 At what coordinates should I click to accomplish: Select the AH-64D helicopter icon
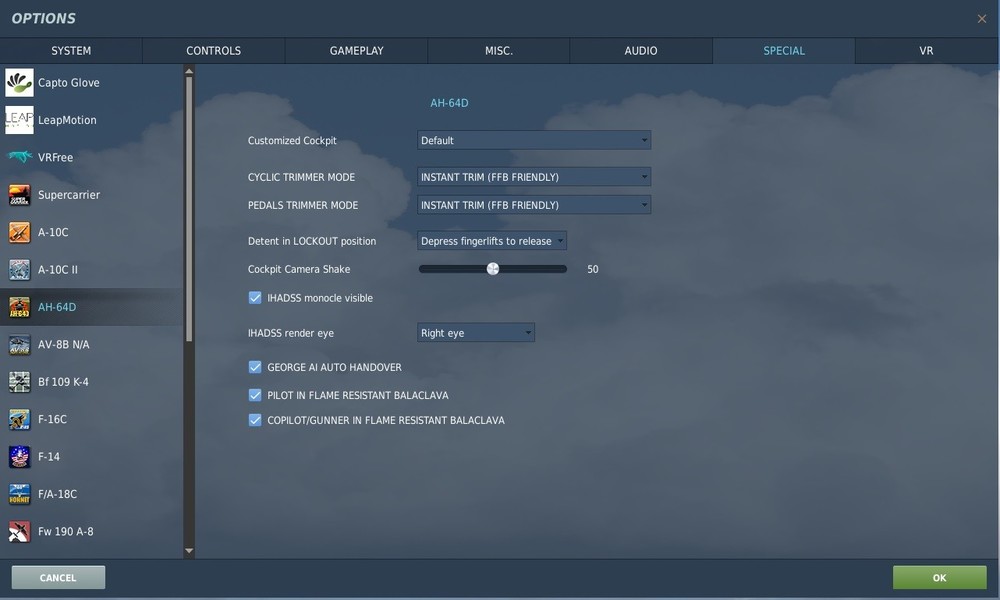point(19,307)
